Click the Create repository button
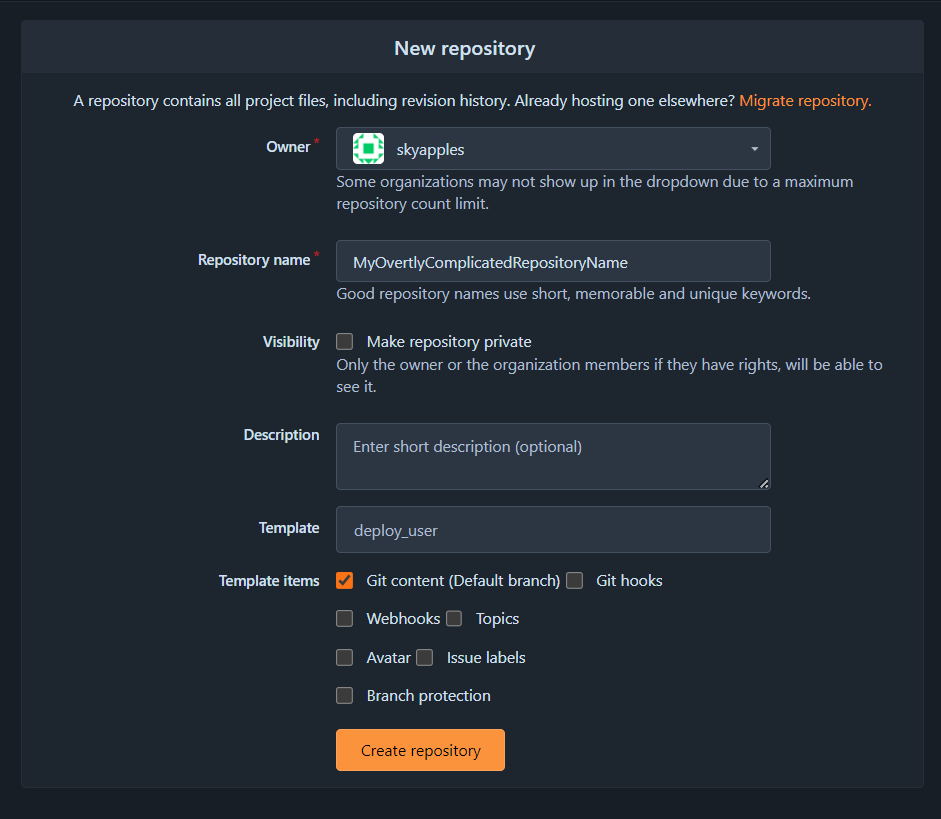Screen dimensions: 941x819 coord(420,750)
